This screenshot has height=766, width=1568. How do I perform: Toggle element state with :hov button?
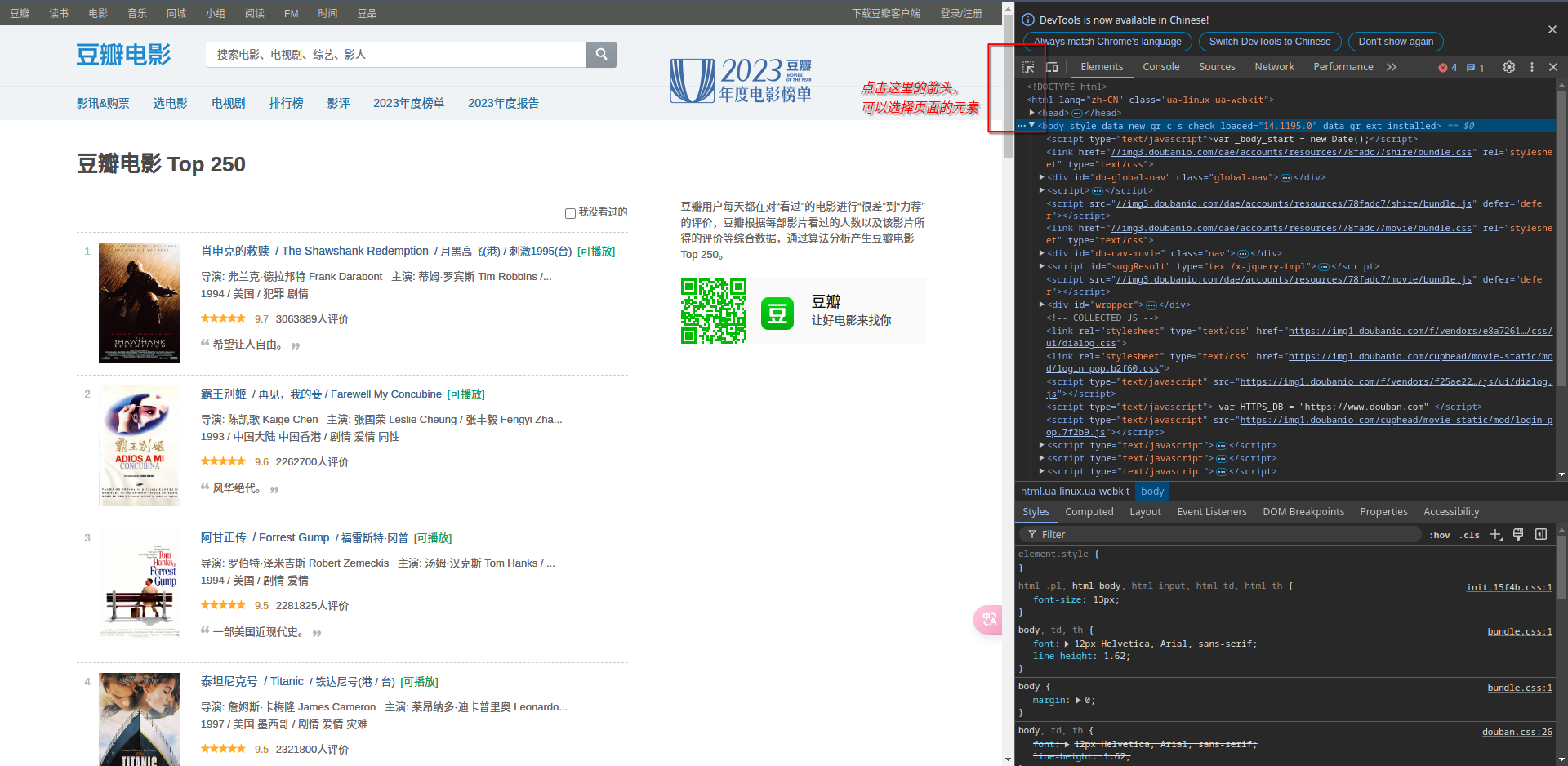(x=1440, y=534)
